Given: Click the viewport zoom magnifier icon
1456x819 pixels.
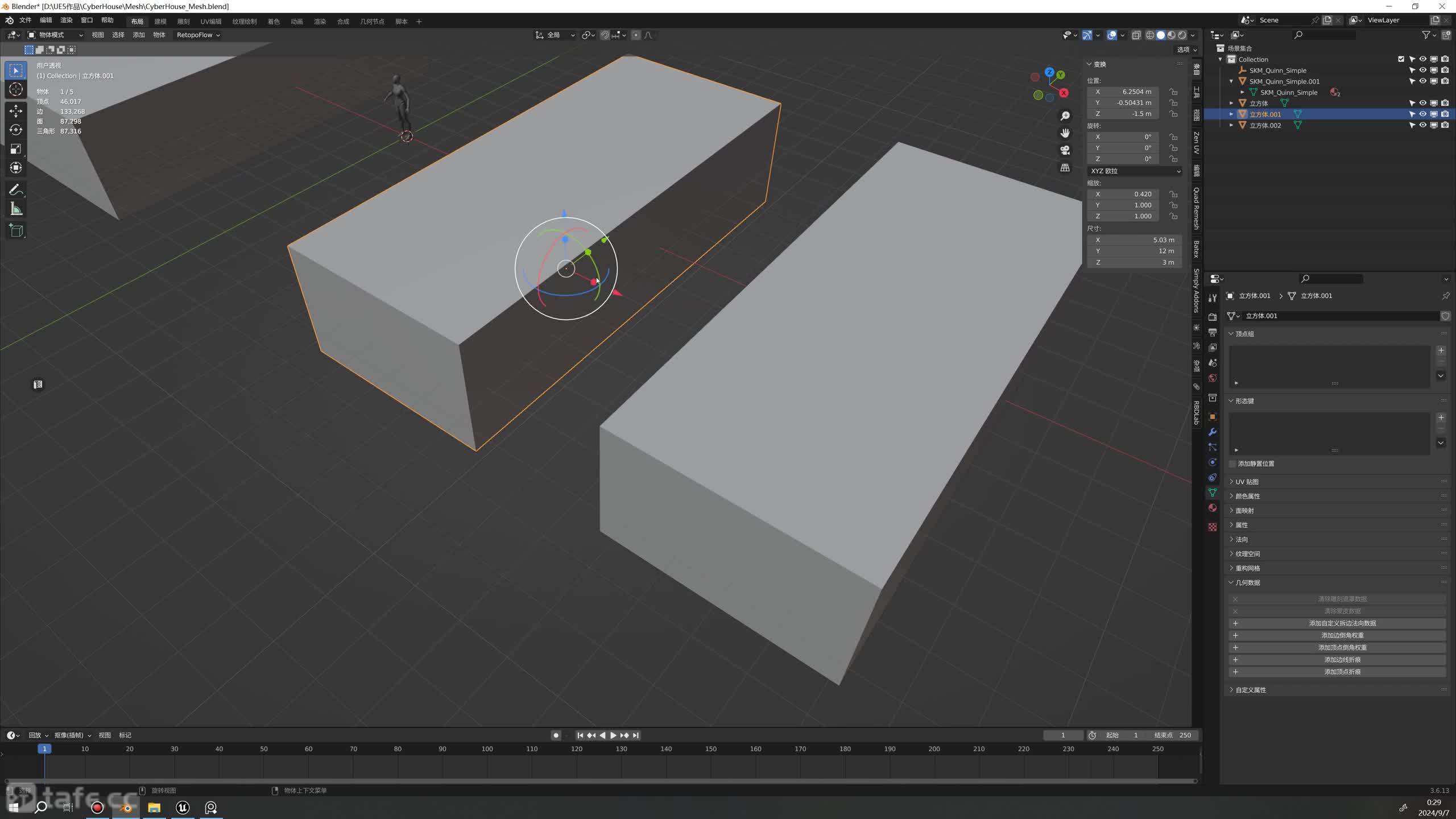Looking at the screenshot, I should (x=1065, y=116).
